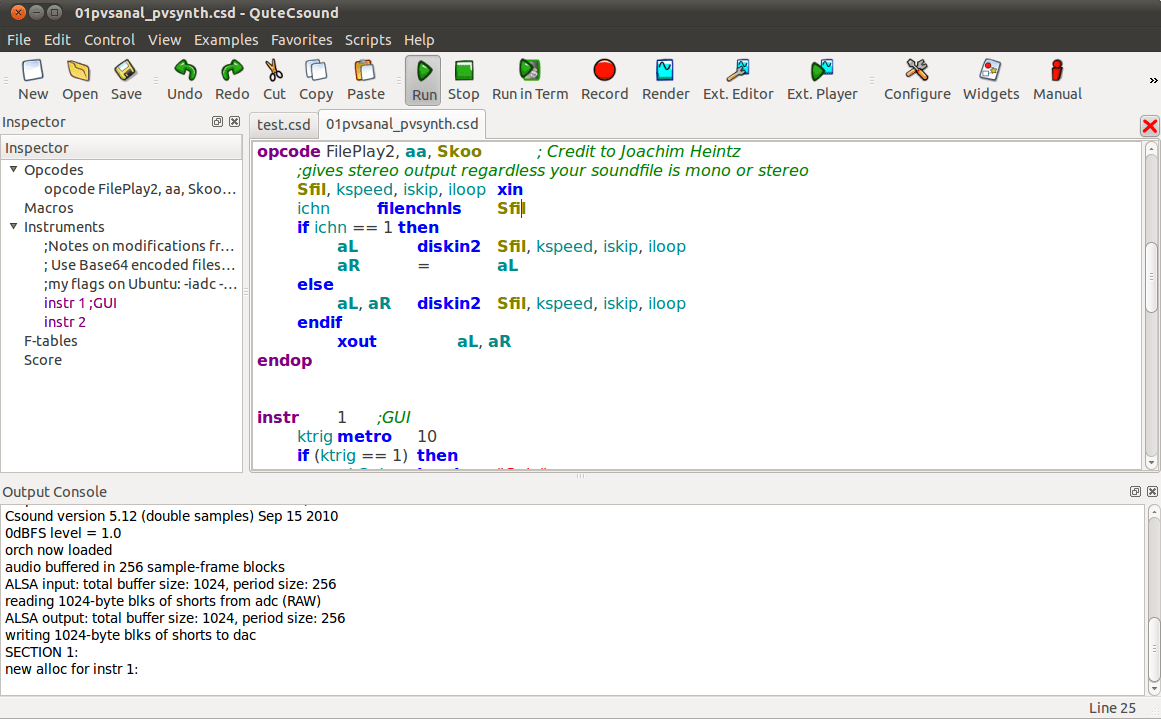Open Configure settings
This screenshot has width=1161, height=719.
(917, 80)
